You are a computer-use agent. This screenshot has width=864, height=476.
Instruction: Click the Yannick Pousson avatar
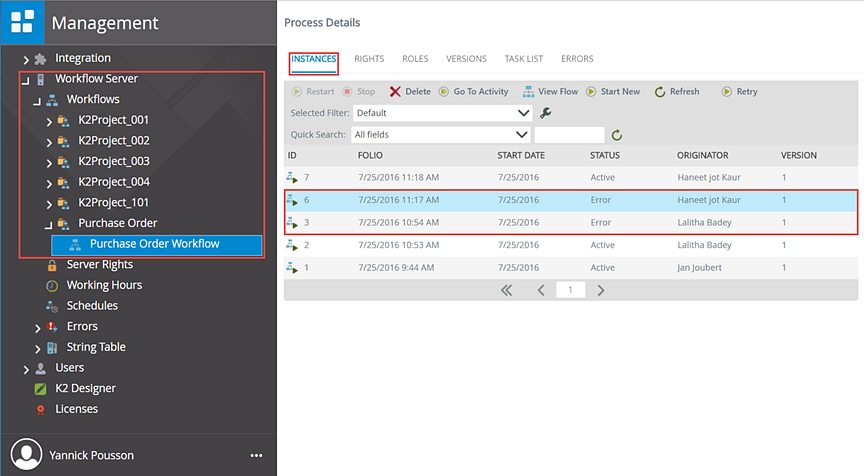click(x=26, y=455)
